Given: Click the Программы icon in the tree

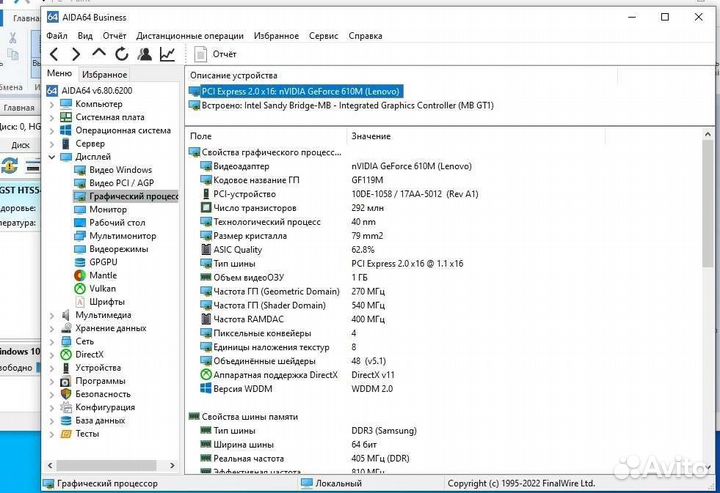Looking at the screenshot, I should coord(66,381).
